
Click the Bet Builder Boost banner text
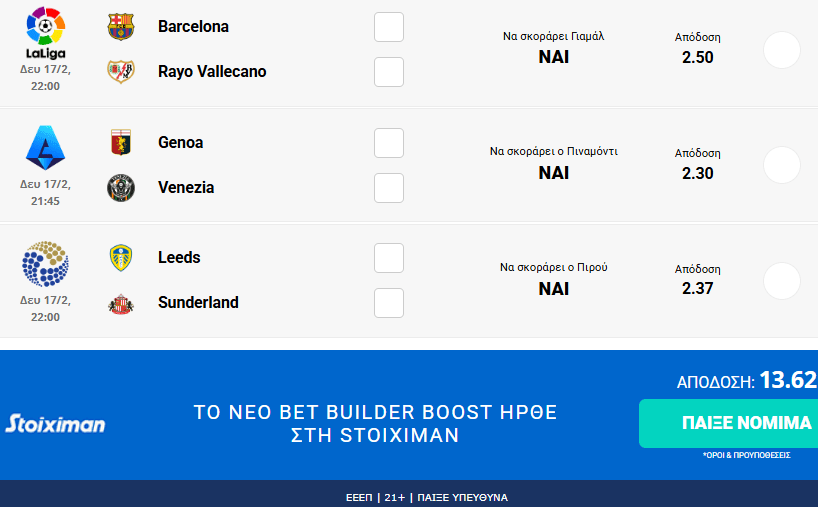(375, 424)
